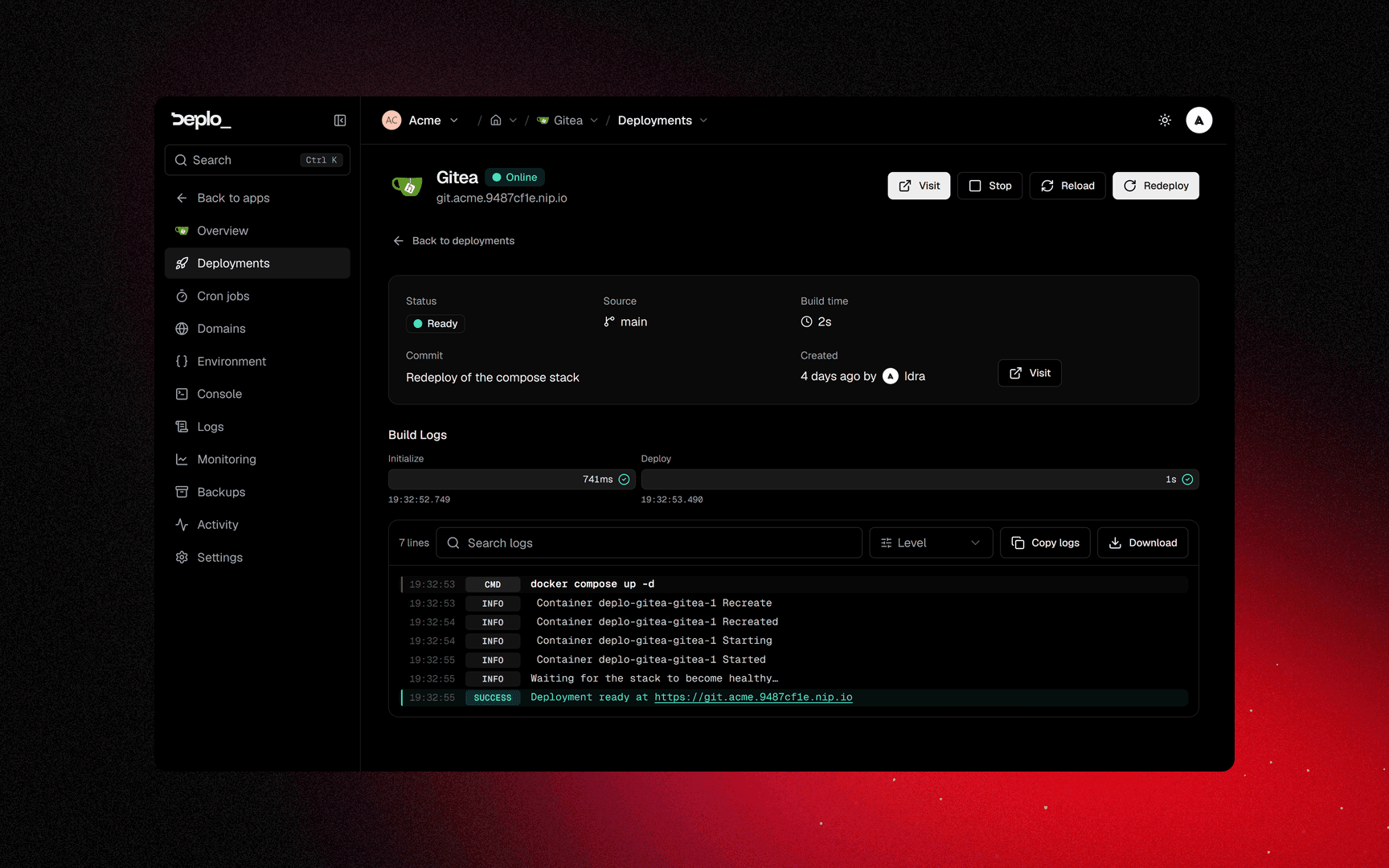Open Monitoring in the sidebar
The width and height of the screenshot is (1389, 868).
point(257,460)
